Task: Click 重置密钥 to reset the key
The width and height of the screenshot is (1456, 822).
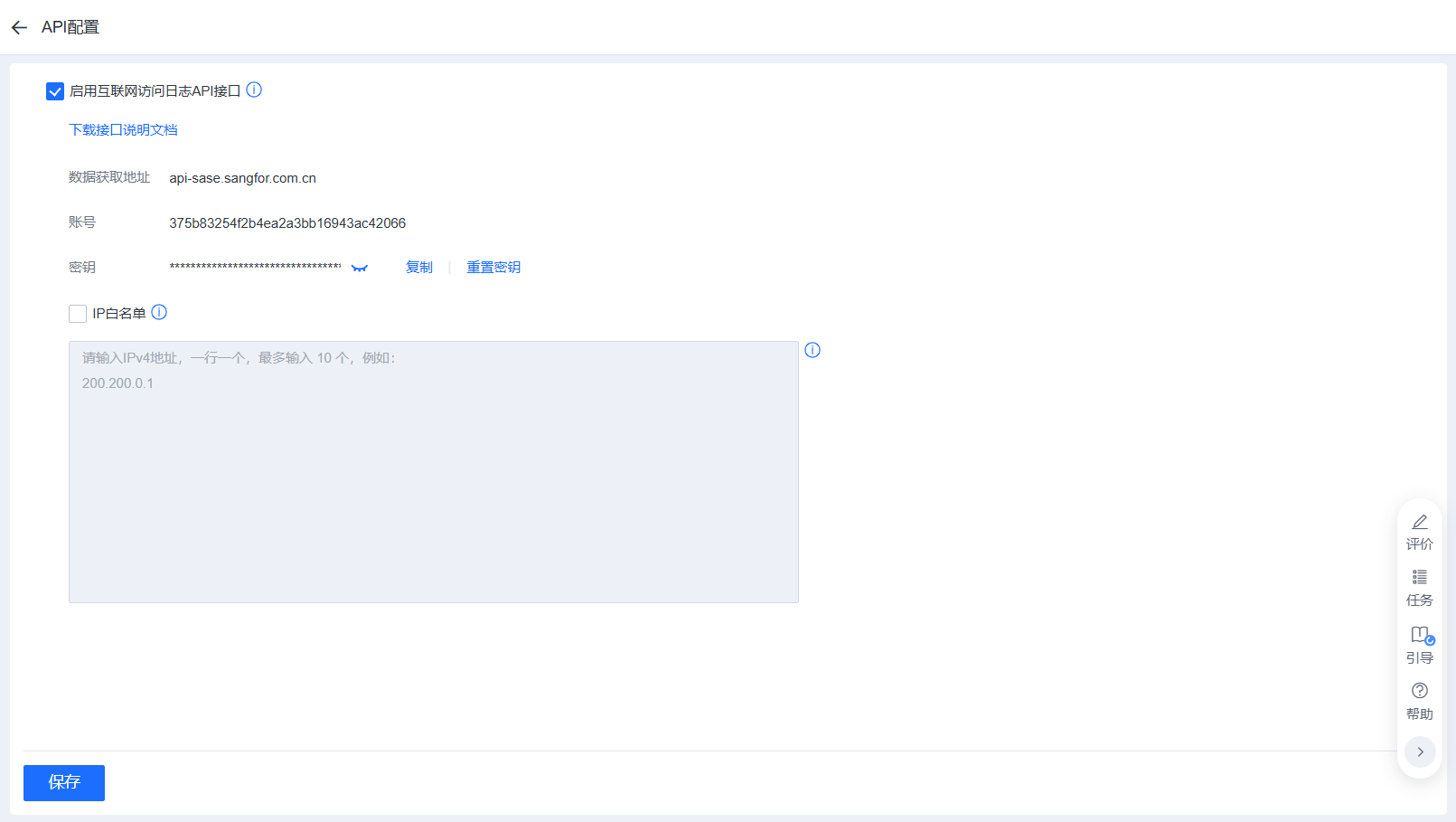Action: tap(493, 268)
